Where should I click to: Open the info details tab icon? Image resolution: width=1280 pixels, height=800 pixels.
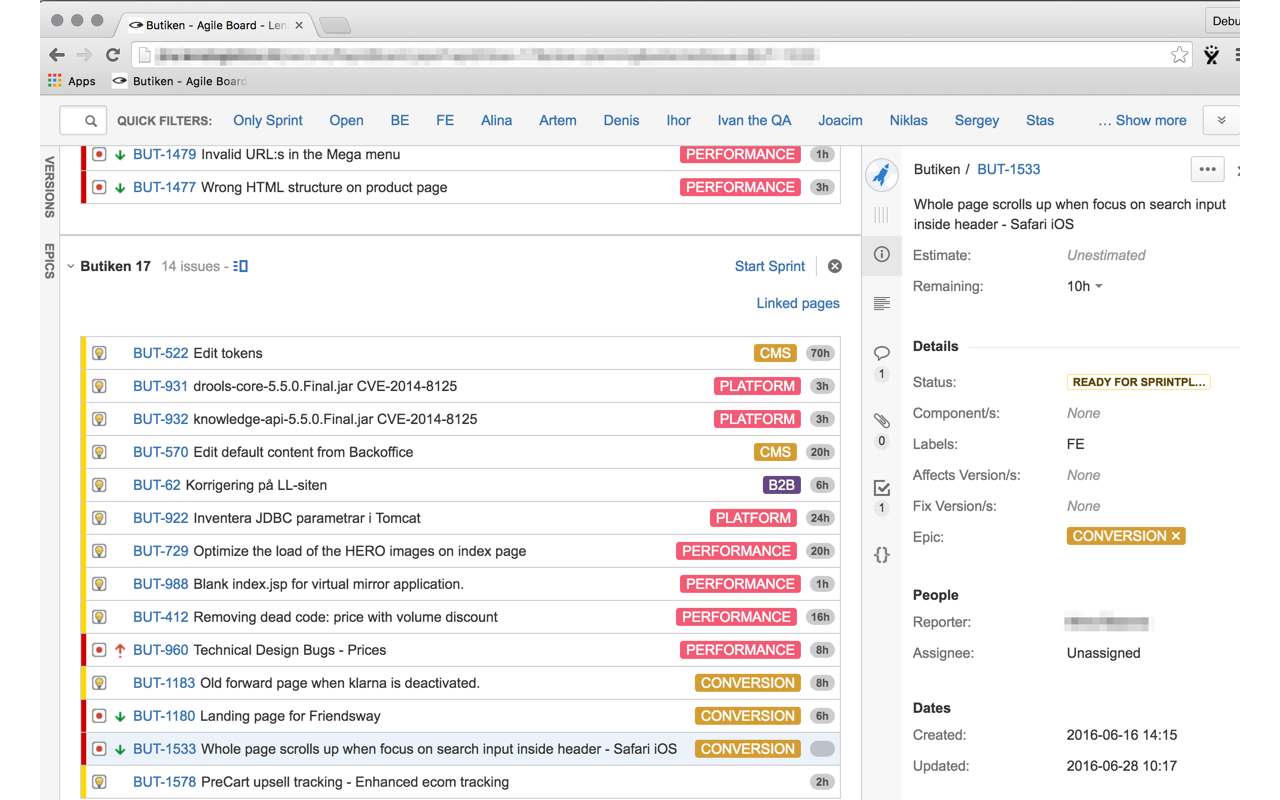tap(881, 254)
